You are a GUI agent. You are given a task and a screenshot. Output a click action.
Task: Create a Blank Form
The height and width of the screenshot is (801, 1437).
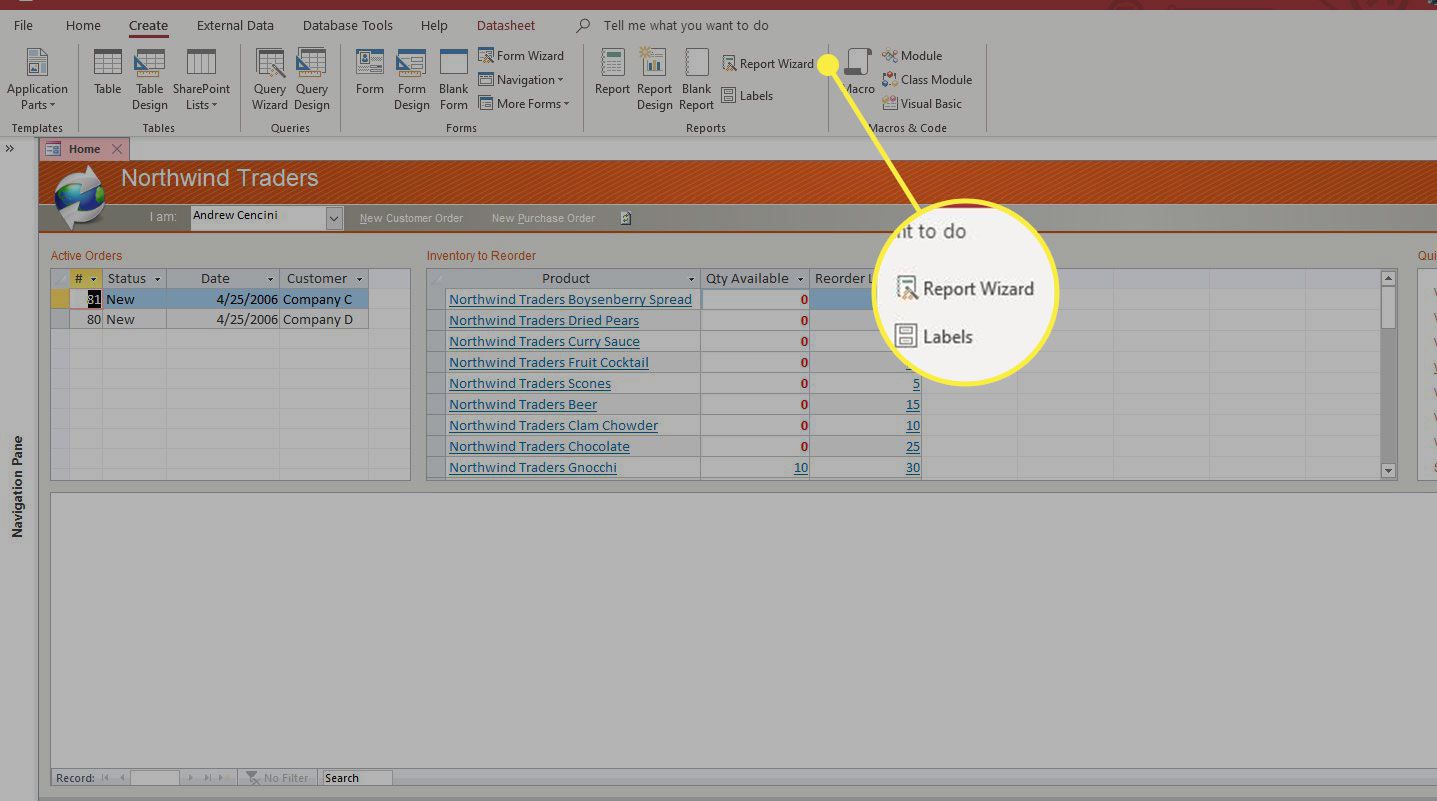(454, 79)
